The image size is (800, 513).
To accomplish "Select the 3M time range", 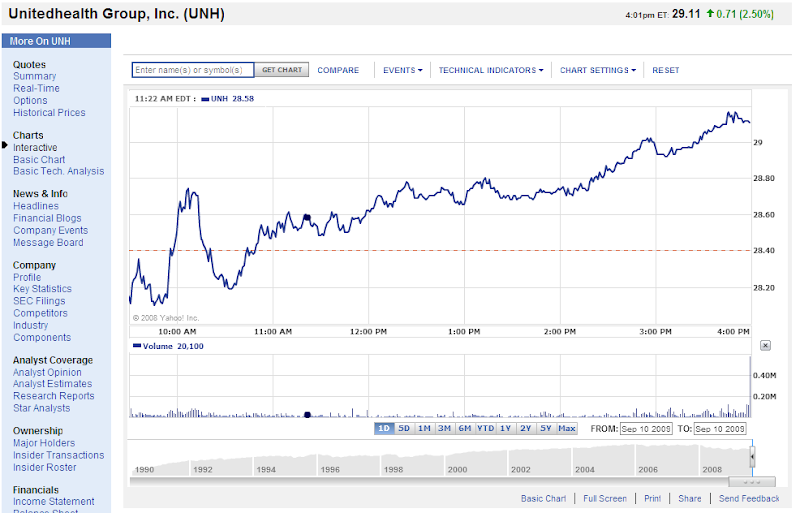I will (x=444, y=428).
